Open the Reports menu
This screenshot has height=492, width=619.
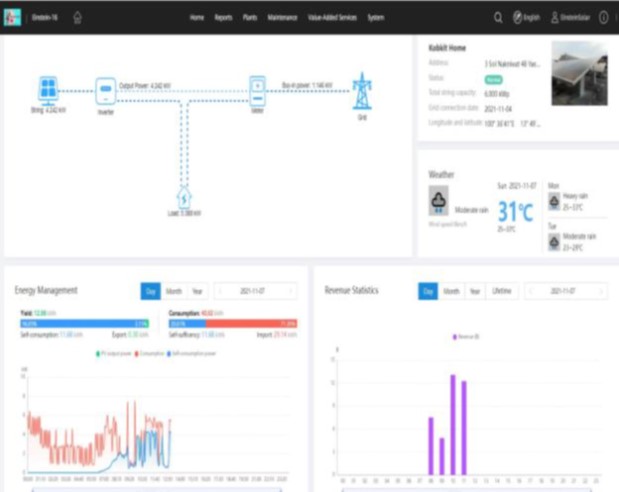[x=223, y=17]
